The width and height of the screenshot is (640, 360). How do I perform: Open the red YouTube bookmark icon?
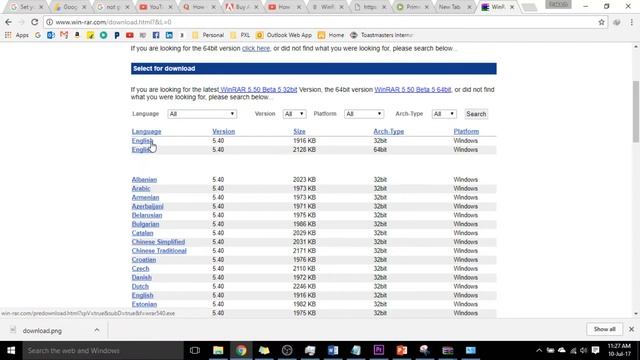[x=130, y=36]
